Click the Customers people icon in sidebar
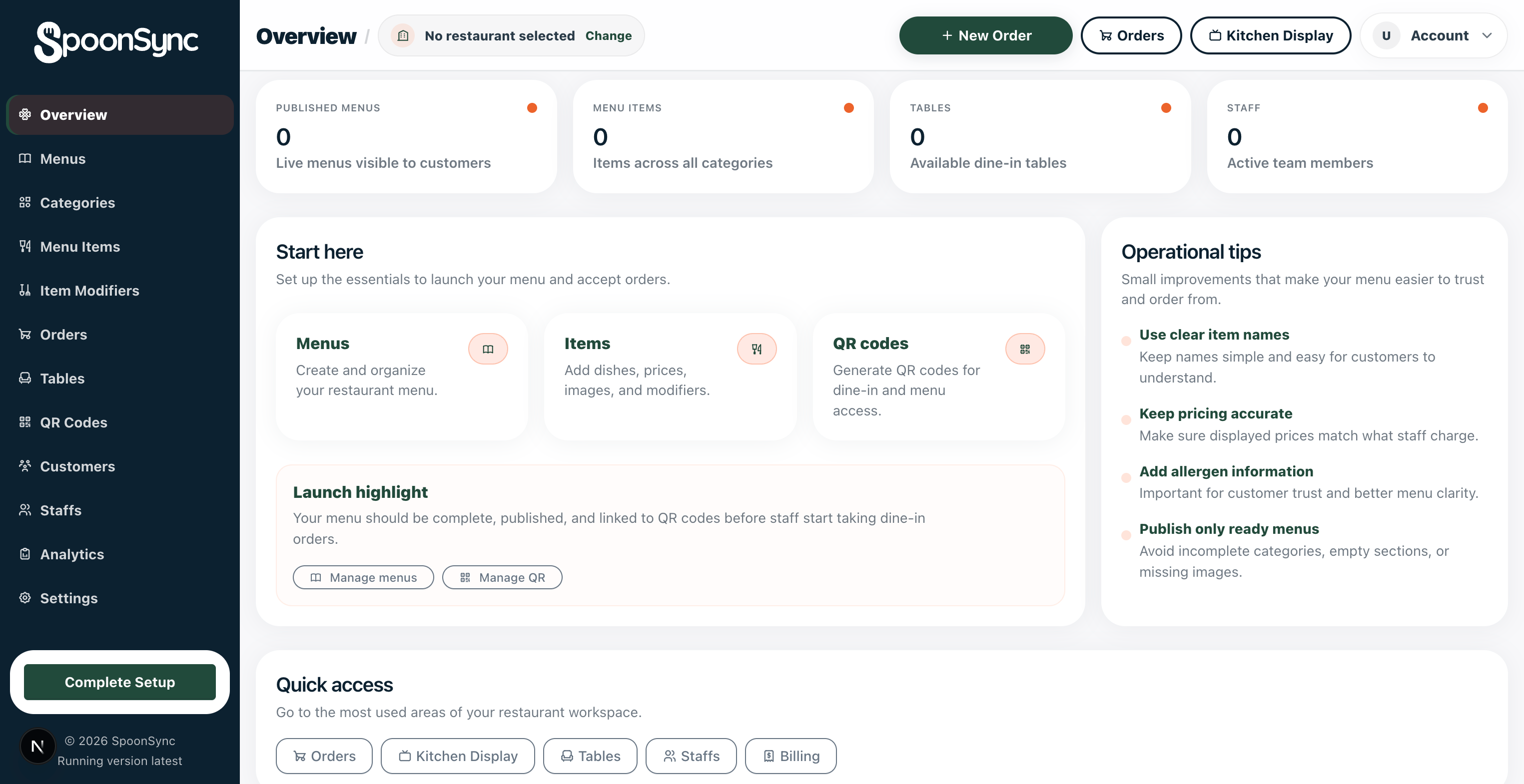The image size is (1524, 784). click(25, 466)
